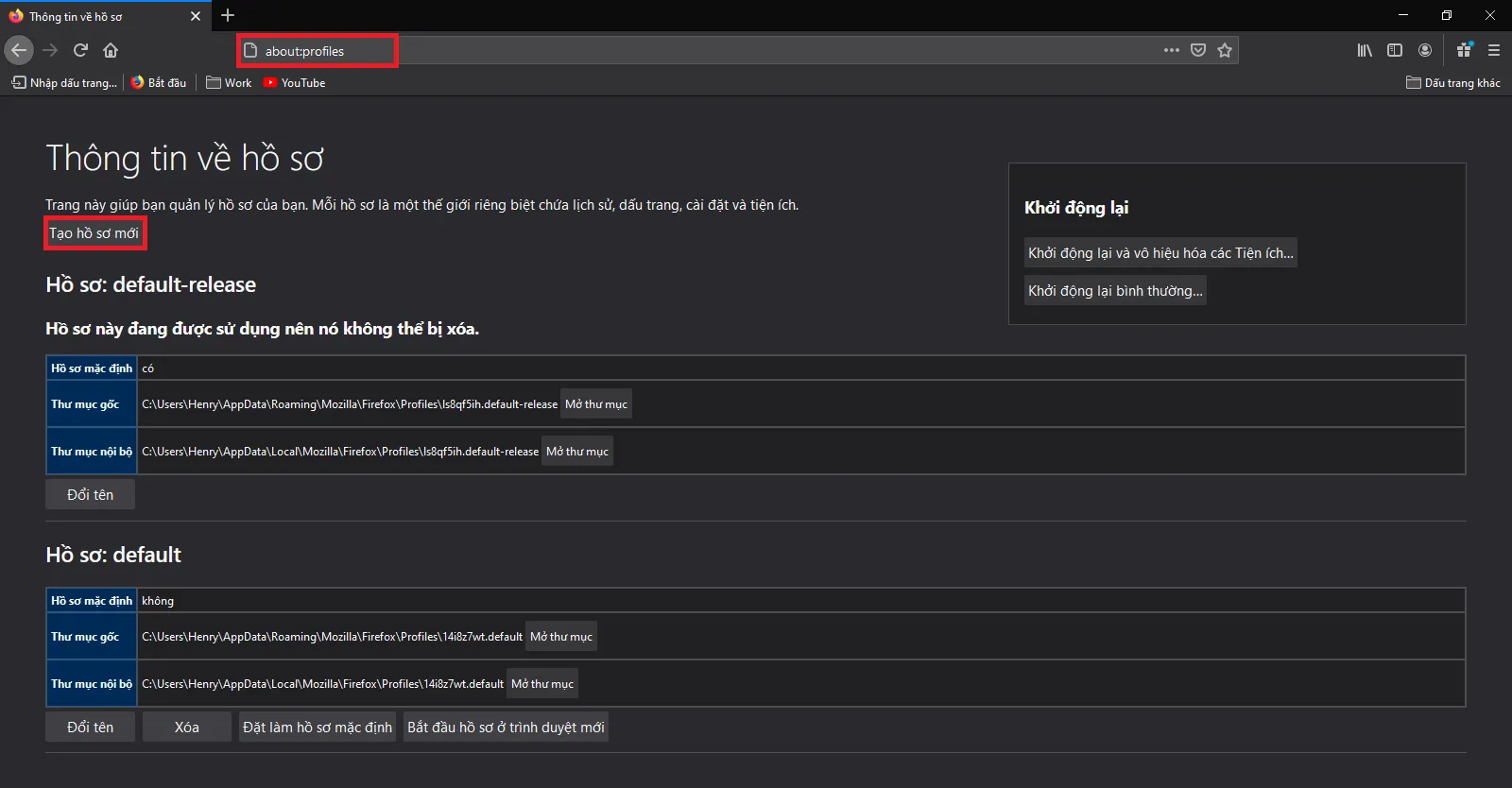The image size is (1512, 788).
Task: Restore down the Firefox window
Action: (x=1447, y=15)
